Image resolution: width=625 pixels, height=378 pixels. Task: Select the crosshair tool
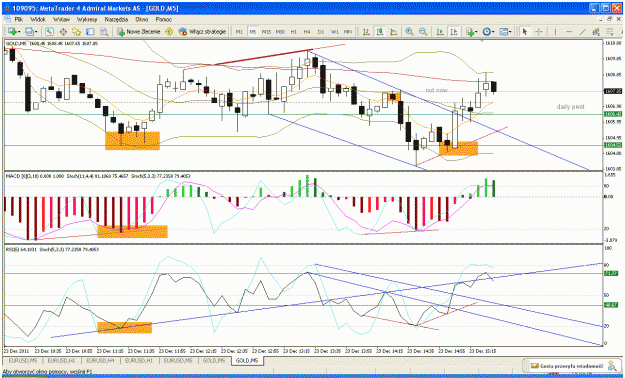539,32
